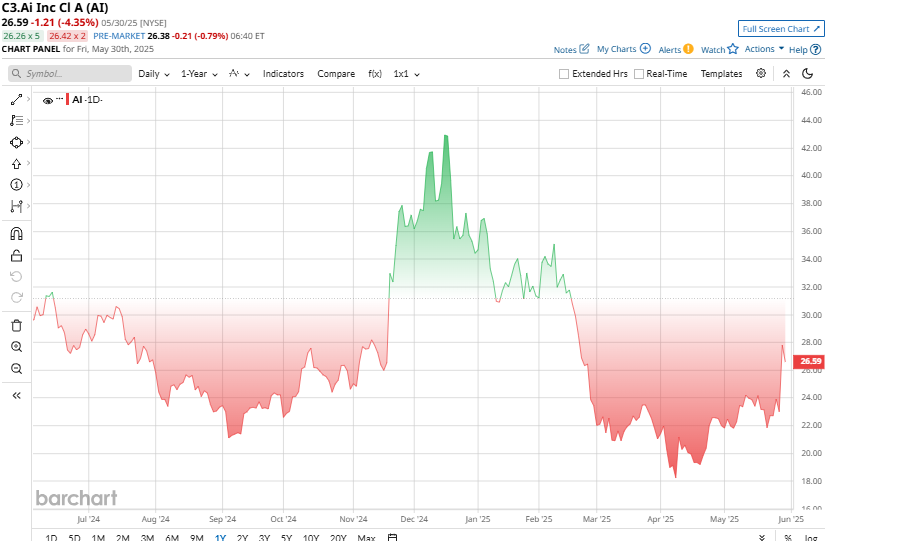906x541 pixels.
Task: Select the line drawing tool
Action: pyautogui.click(x=16, y=99)
